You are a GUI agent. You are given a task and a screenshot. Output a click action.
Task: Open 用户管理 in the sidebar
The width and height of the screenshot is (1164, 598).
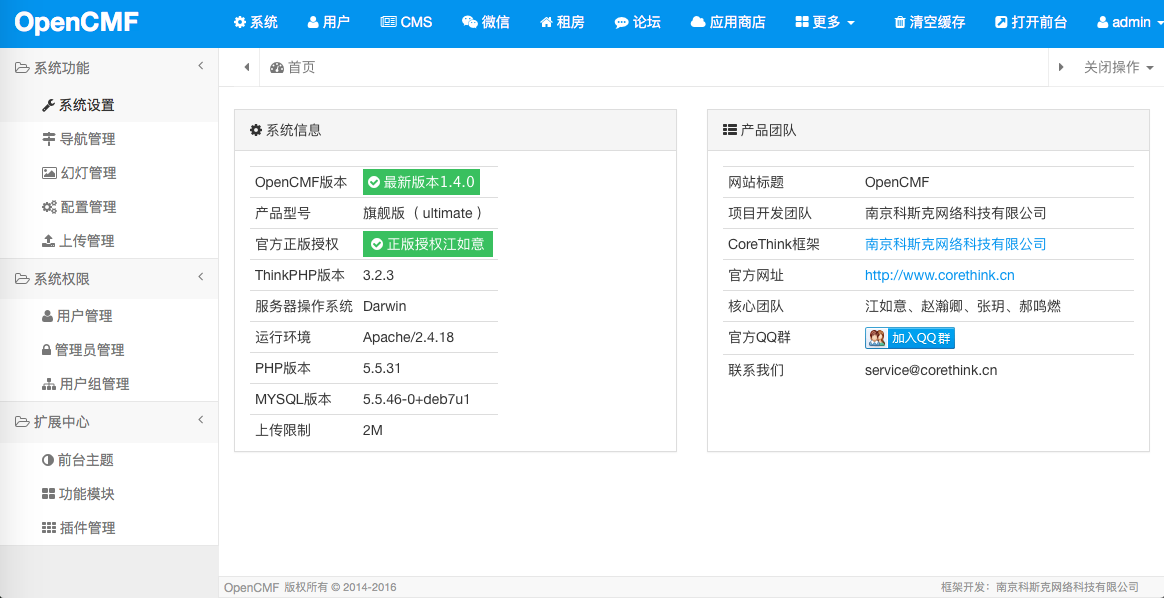tap(109, 317)
